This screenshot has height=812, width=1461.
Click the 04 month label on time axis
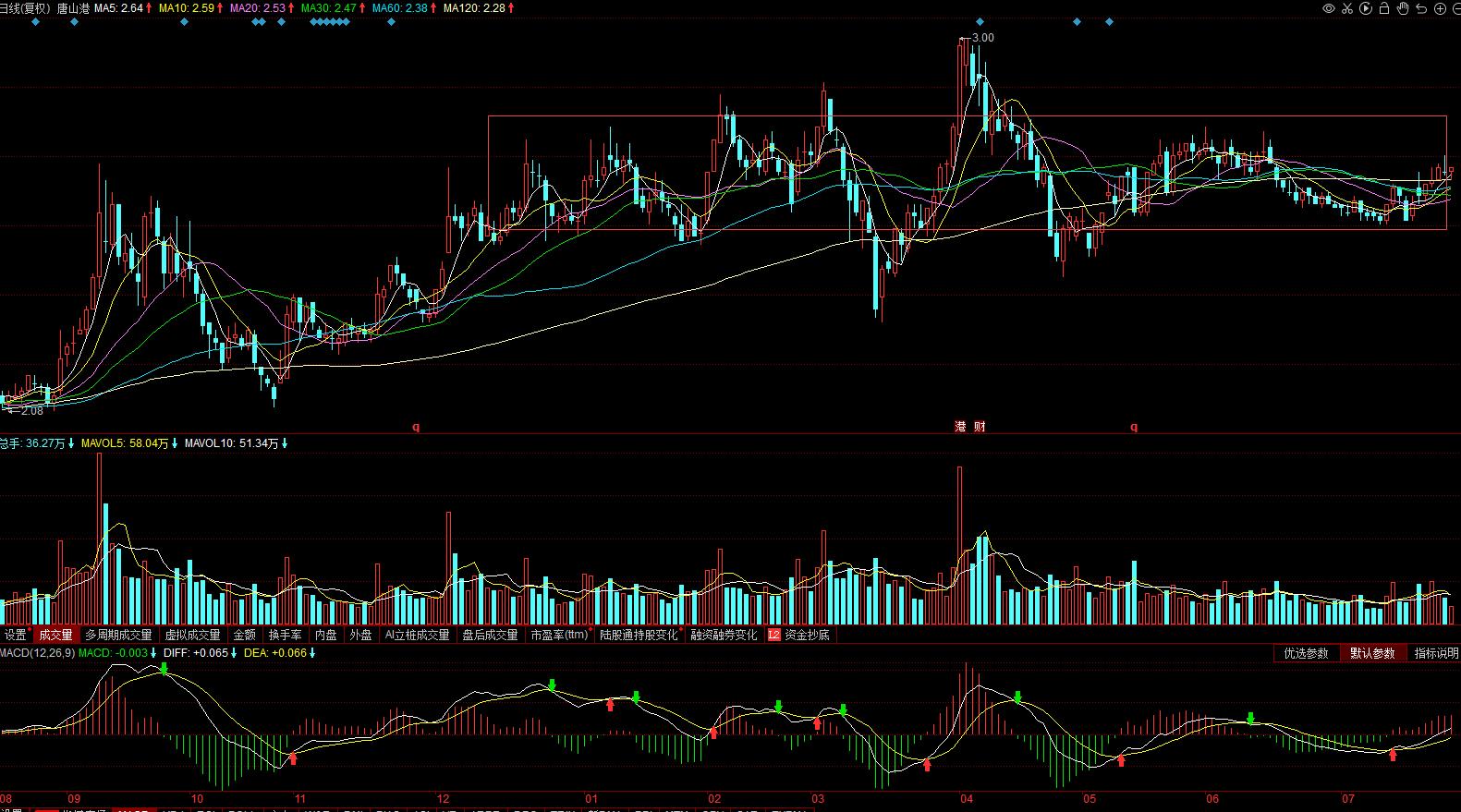pyautogui.click(x=967, y=799)
